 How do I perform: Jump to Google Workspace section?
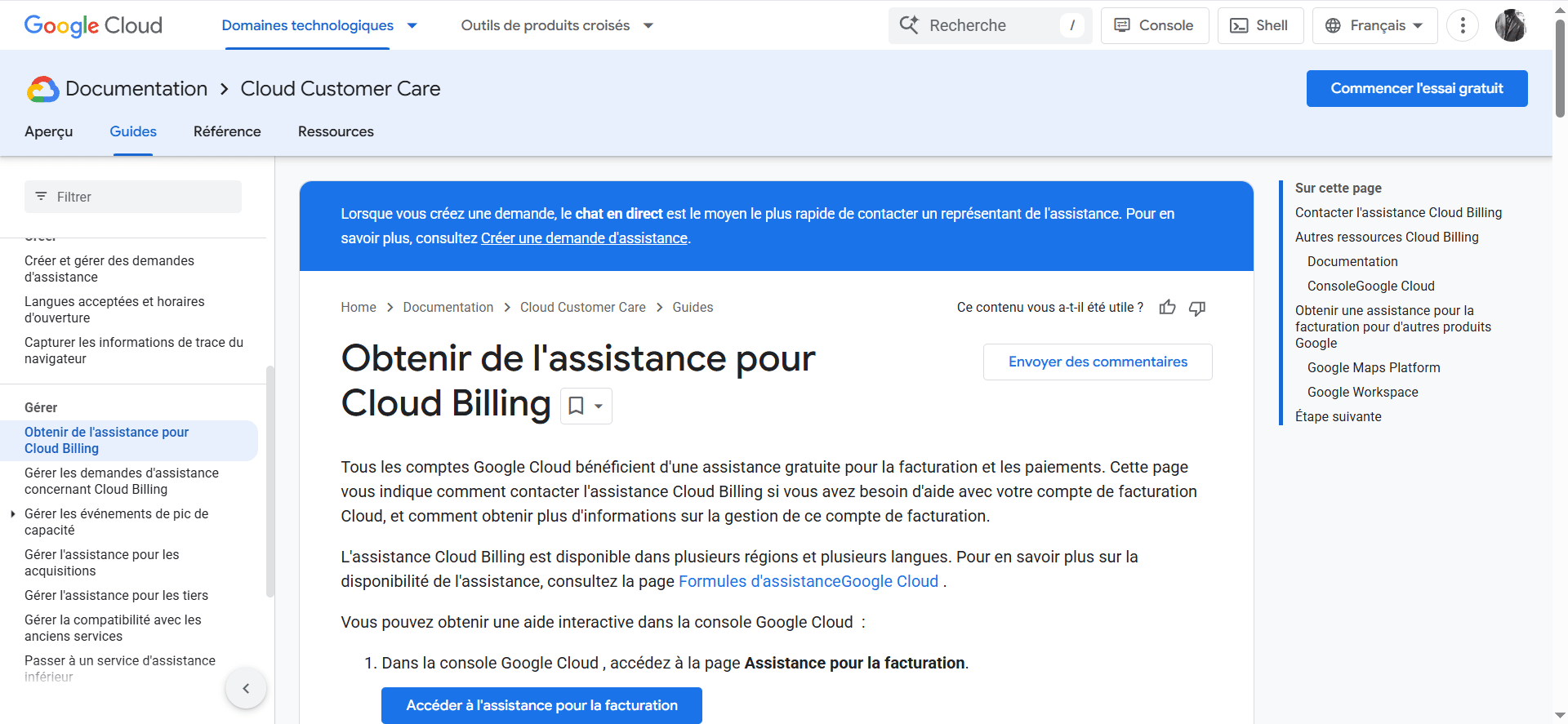coord(1363,392)
